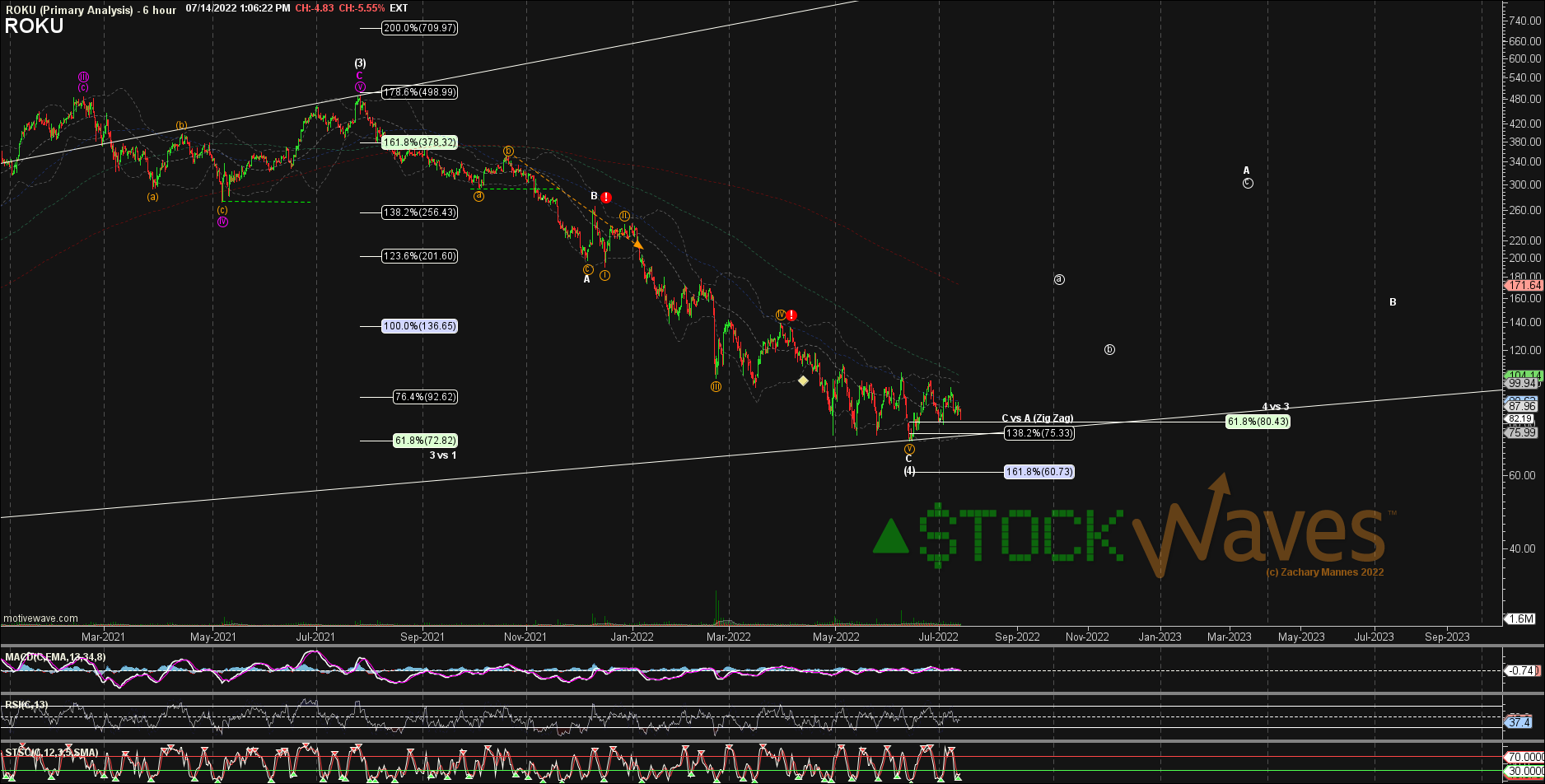Select the orange circled i wave label
Image resolution: width=1545 pixels, height=784 pixels.
pos(605,275)
